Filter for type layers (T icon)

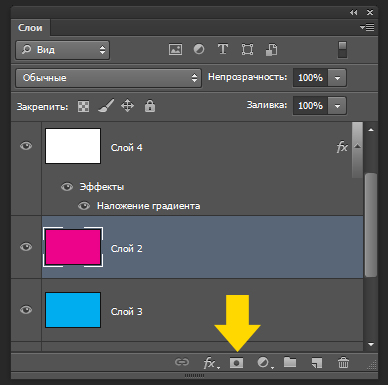(223, 49)
